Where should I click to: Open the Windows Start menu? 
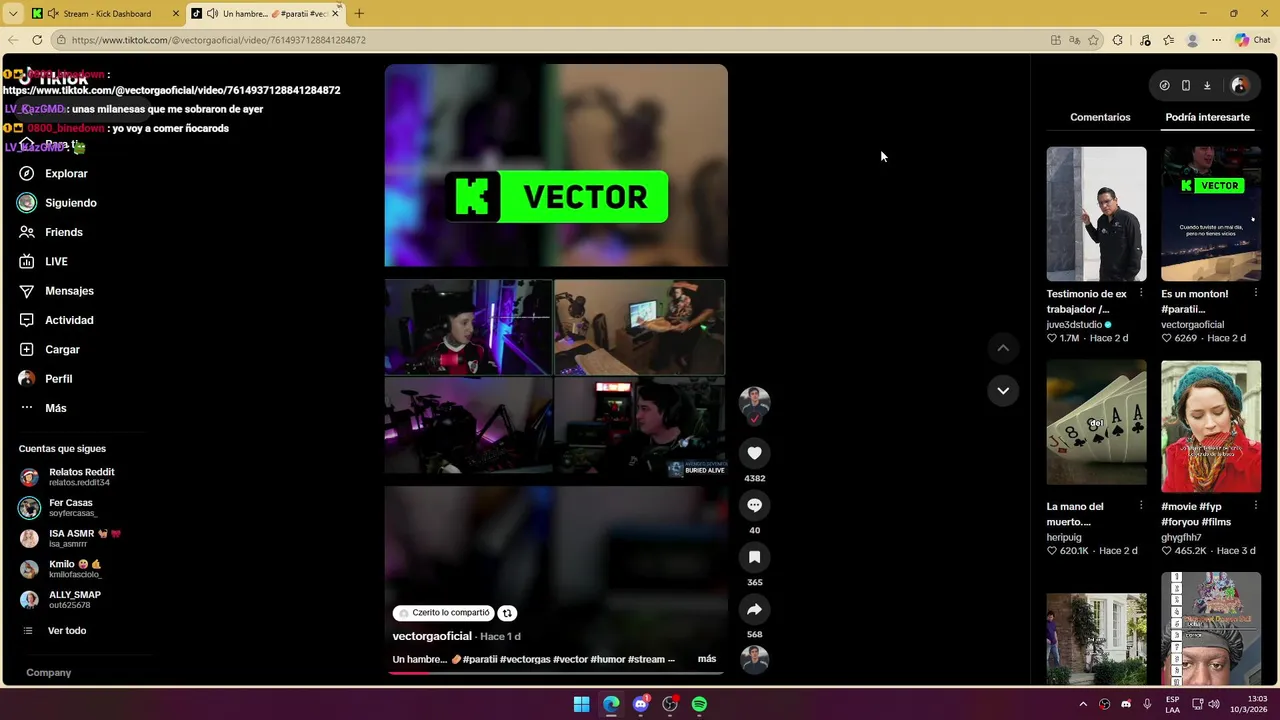581,704
